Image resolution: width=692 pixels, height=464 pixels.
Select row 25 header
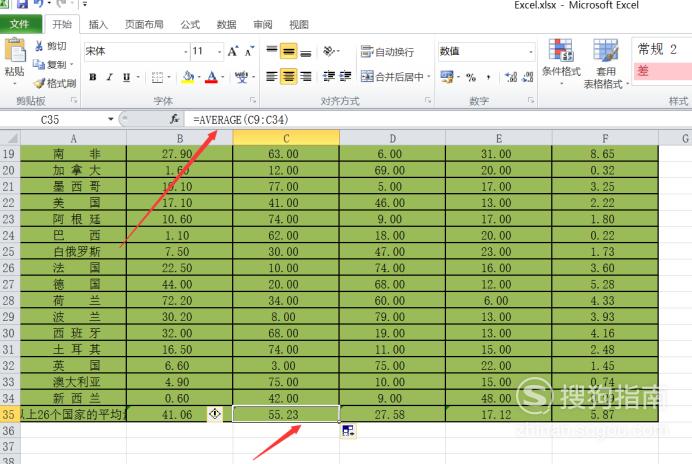pyautogui.click(x=10, y=252)
